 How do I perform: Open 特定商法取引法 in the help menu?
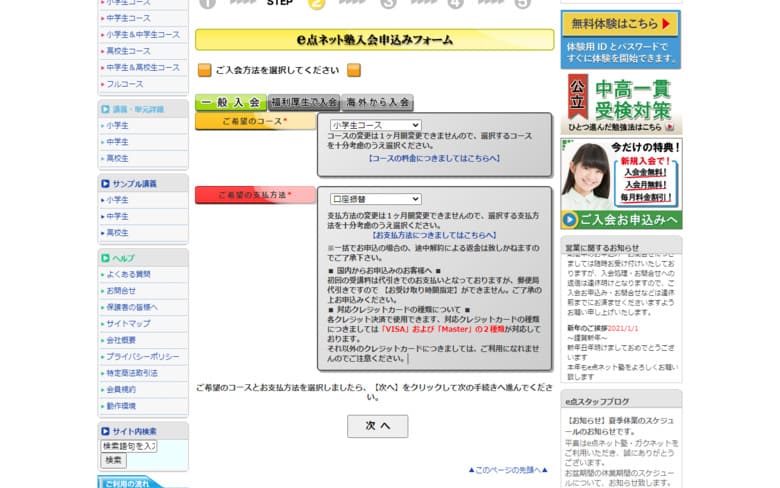tap(132, 373)
